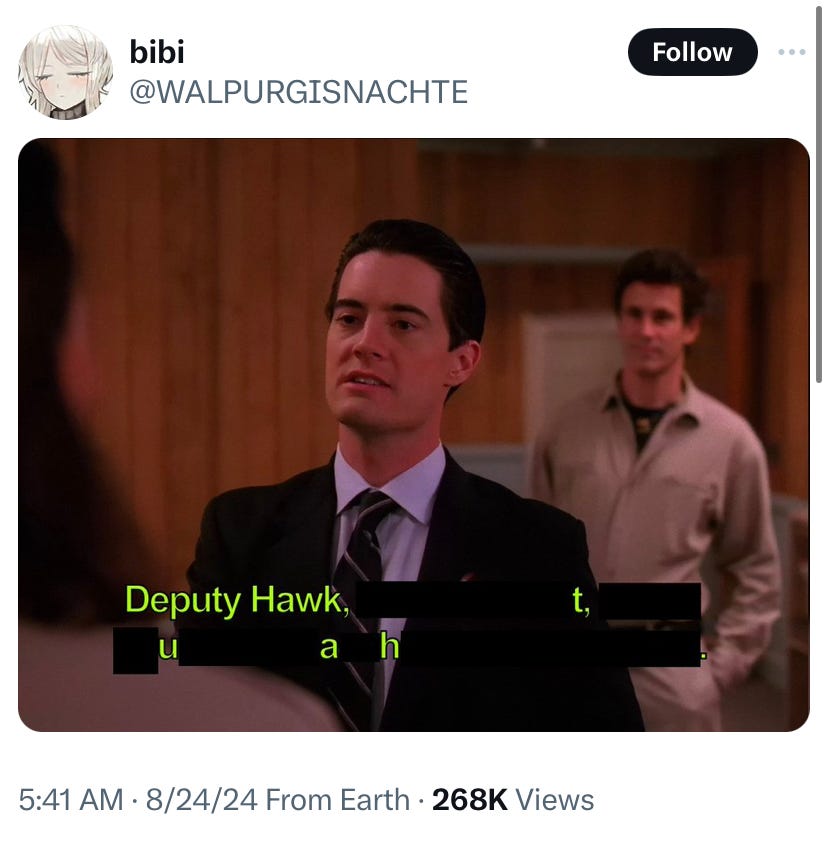The image size is (828, 841).
Task: Click the vertical scrollbar thumb
Action: coord(818,194)
